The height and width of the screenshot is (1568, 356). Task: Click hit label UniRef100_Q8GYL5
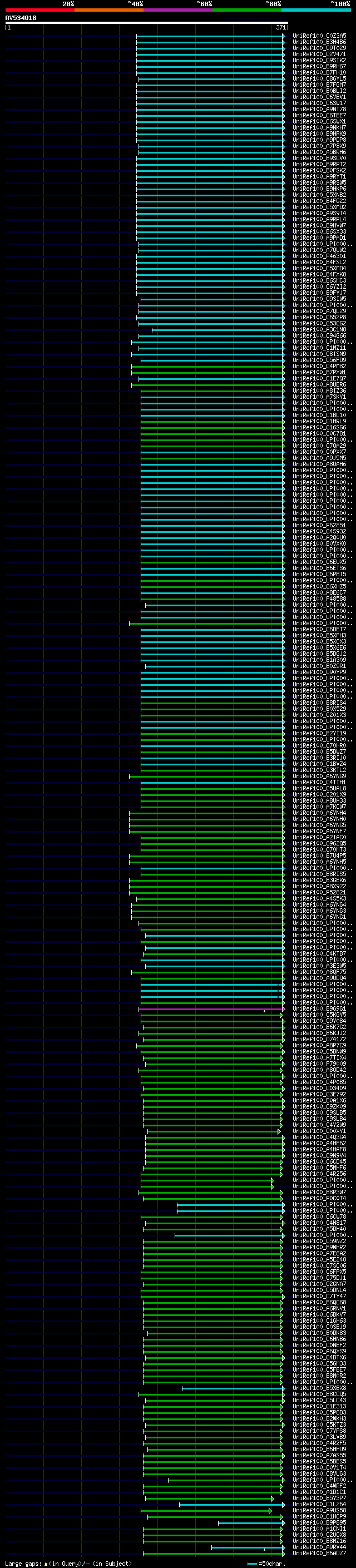319,78
